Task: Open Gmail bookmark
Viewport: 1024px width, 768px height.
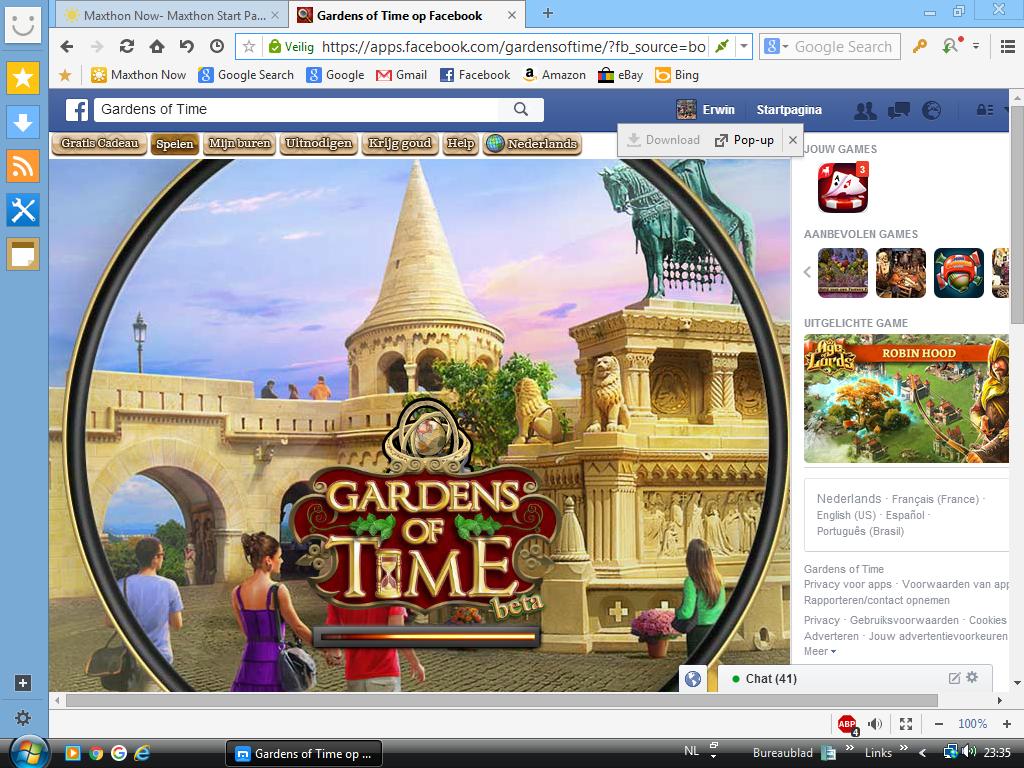Action: pos(402,75)
